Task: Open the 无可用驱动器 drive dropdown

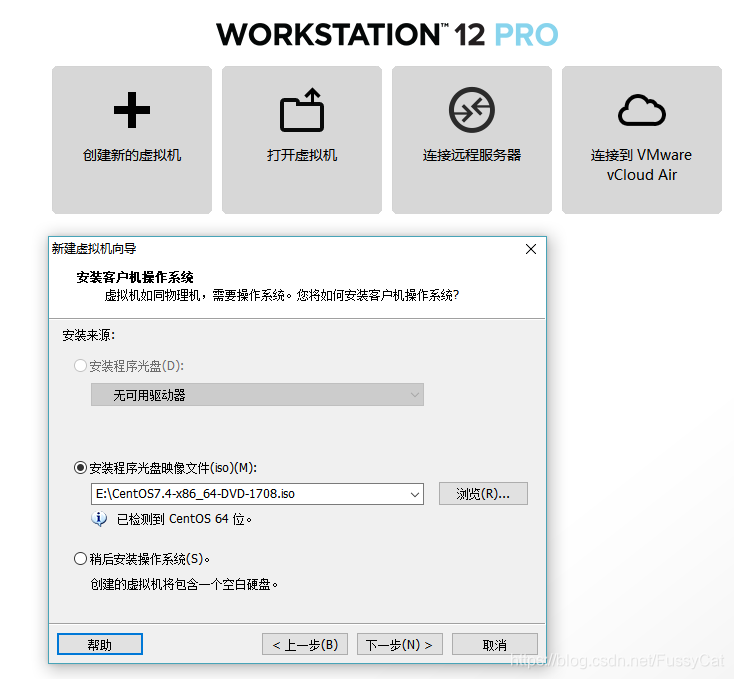Action: click(x=257, y=395)
